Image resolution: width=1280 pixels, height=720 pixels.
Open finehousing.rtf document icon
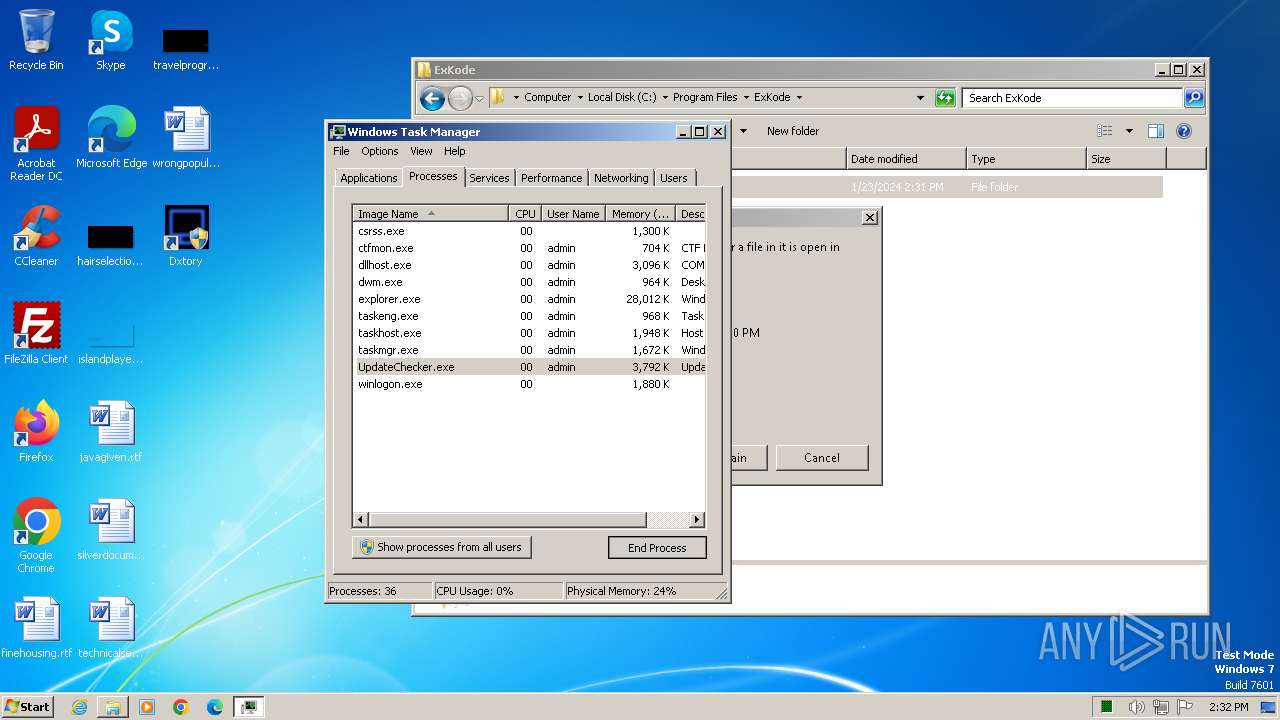(x=36, y=628)
